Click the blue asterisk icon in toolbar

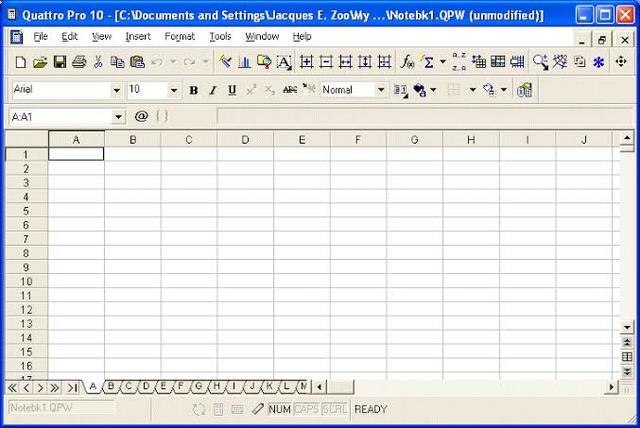tap(598, 62)
